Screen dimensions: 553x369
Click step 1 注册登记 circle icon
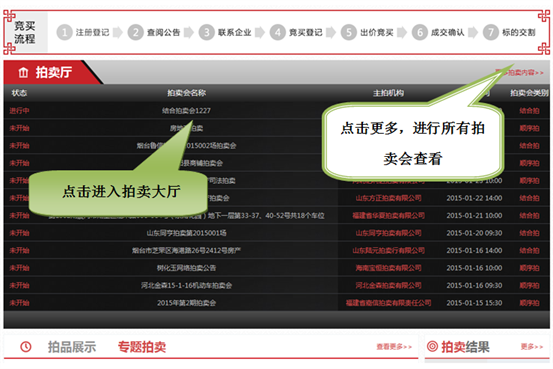[x=65, y=32]
